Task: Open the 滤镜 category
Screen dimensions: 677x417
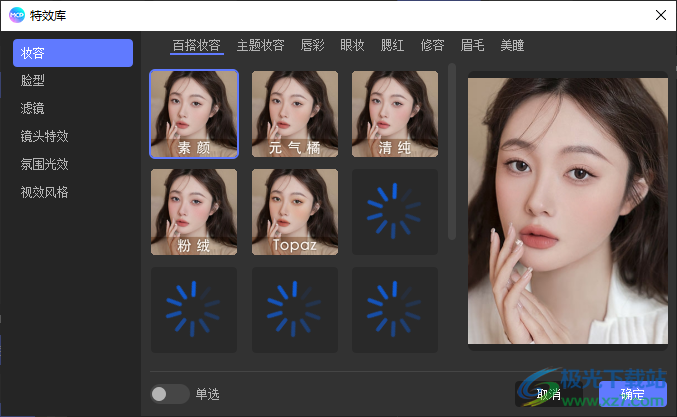Action: click(x=33, y=108)
